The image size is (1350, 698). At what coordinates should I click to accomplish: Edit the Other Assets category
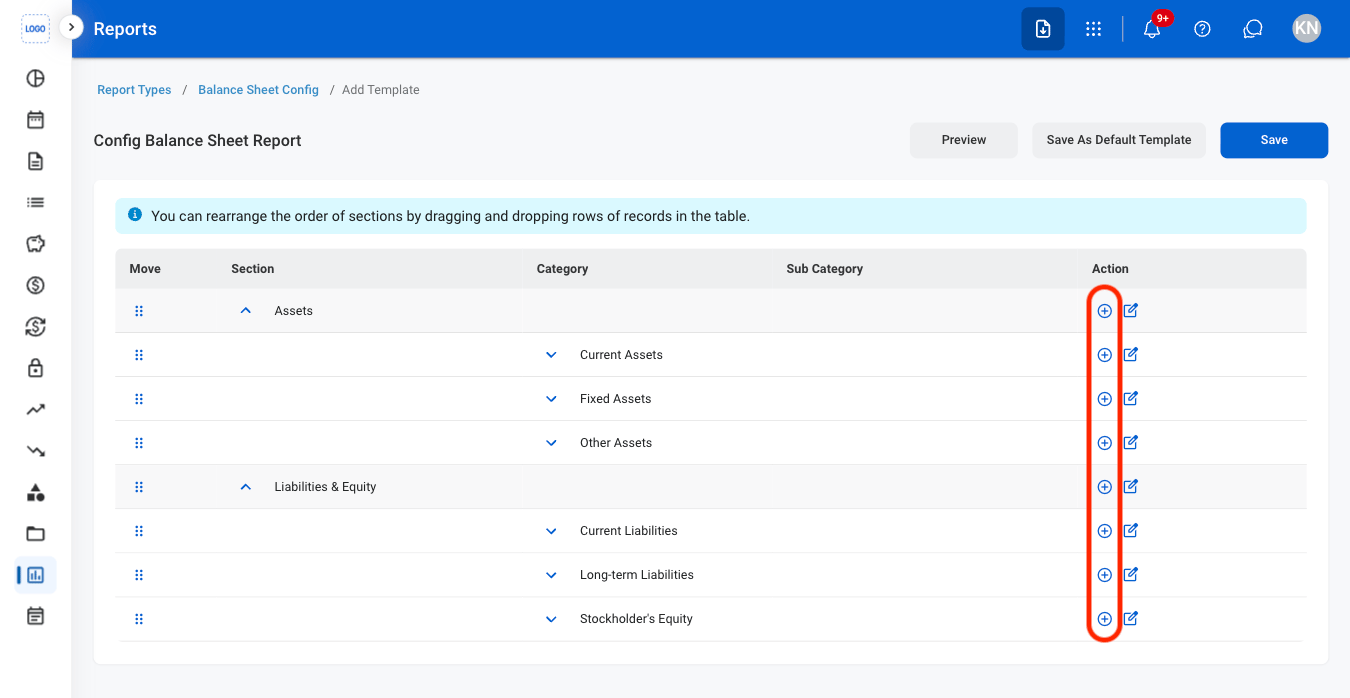tap(1131, 443)
